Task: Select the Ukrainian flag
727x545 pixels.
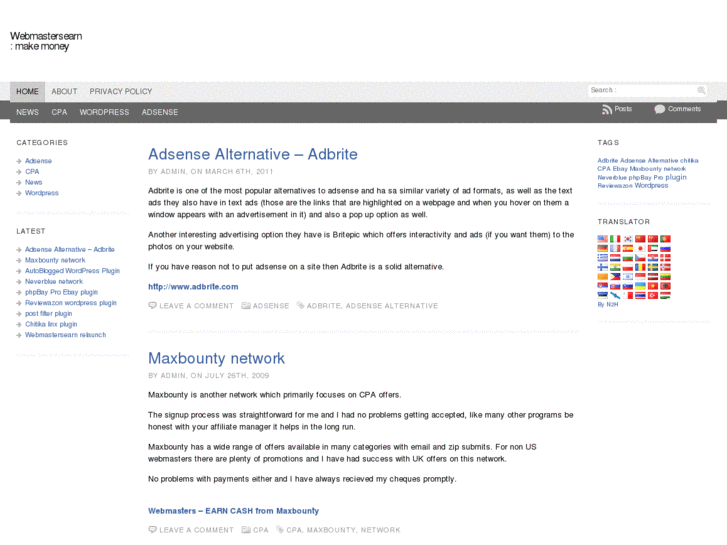Action: coord(640,286)
